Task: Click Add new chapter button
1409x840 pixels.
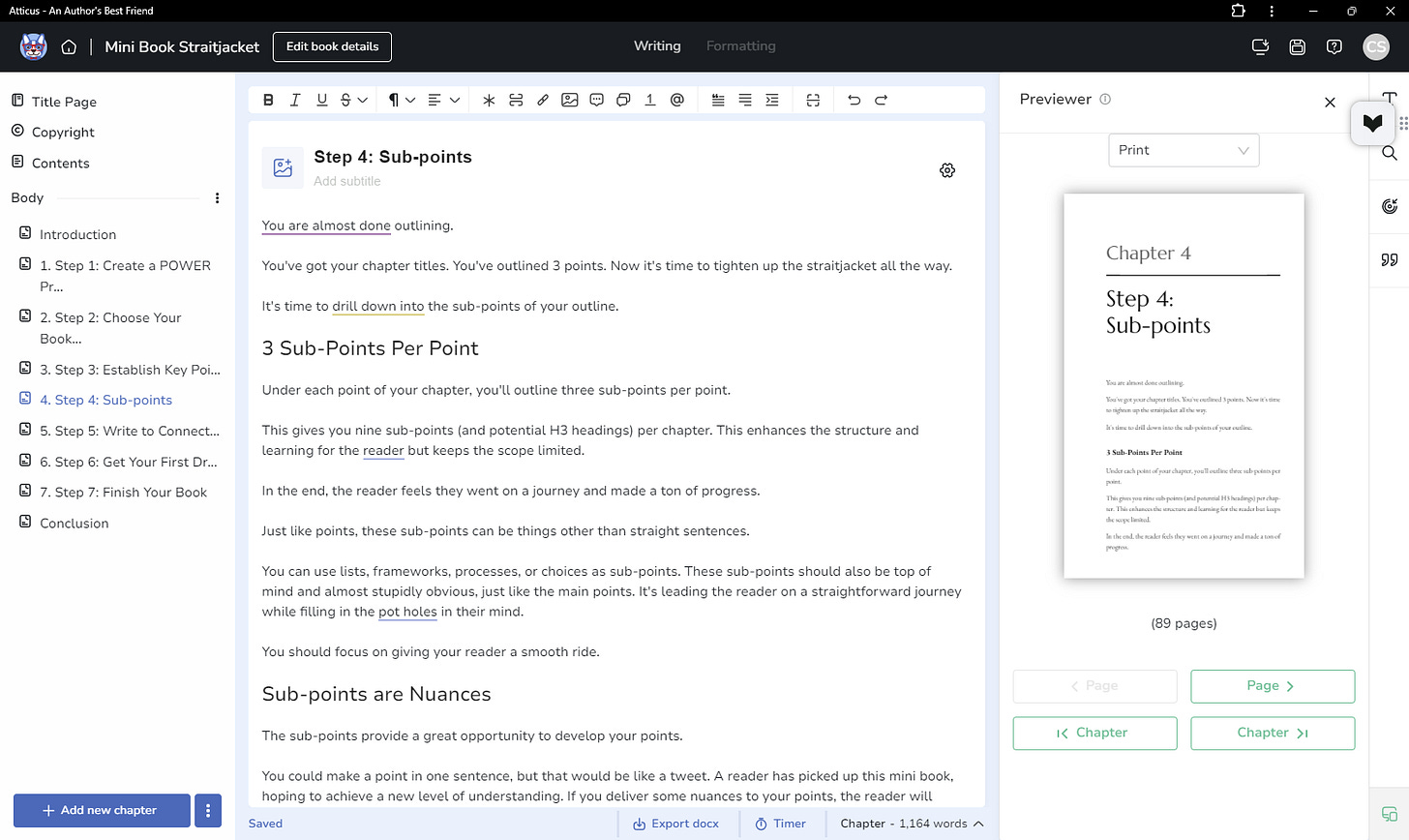Action: tap(102, 810)
